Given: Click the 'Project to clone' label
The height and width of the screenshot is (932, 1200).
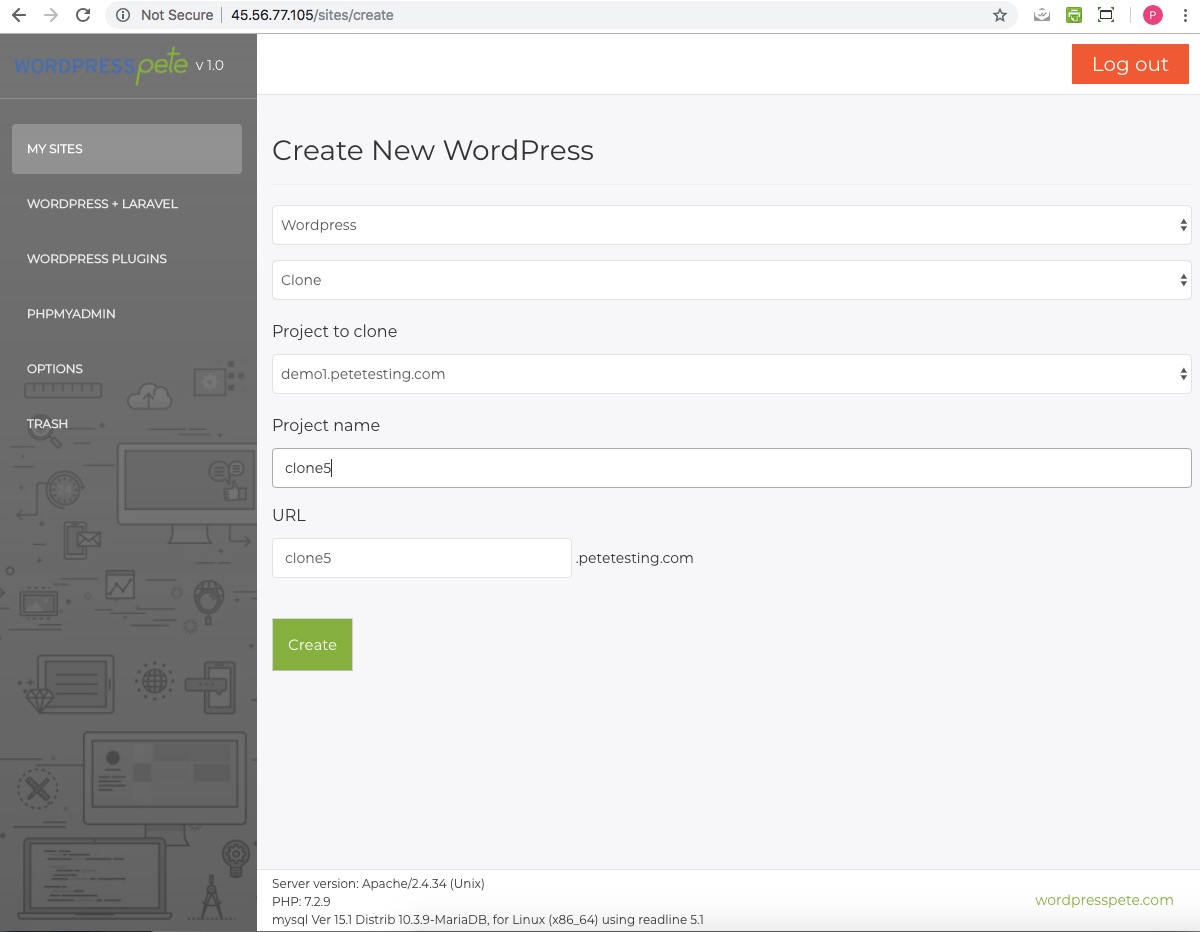Looking at the screenshot, I should [334, 331].
